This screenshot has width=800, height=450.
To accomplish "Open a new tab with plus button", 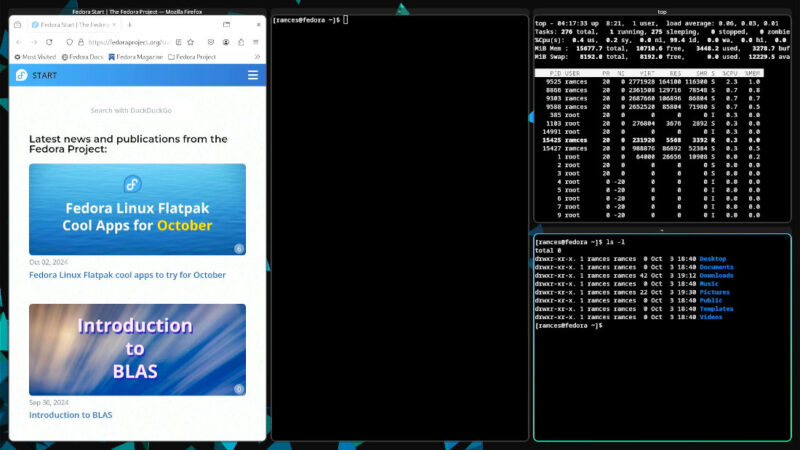I will tap(130, 24).
